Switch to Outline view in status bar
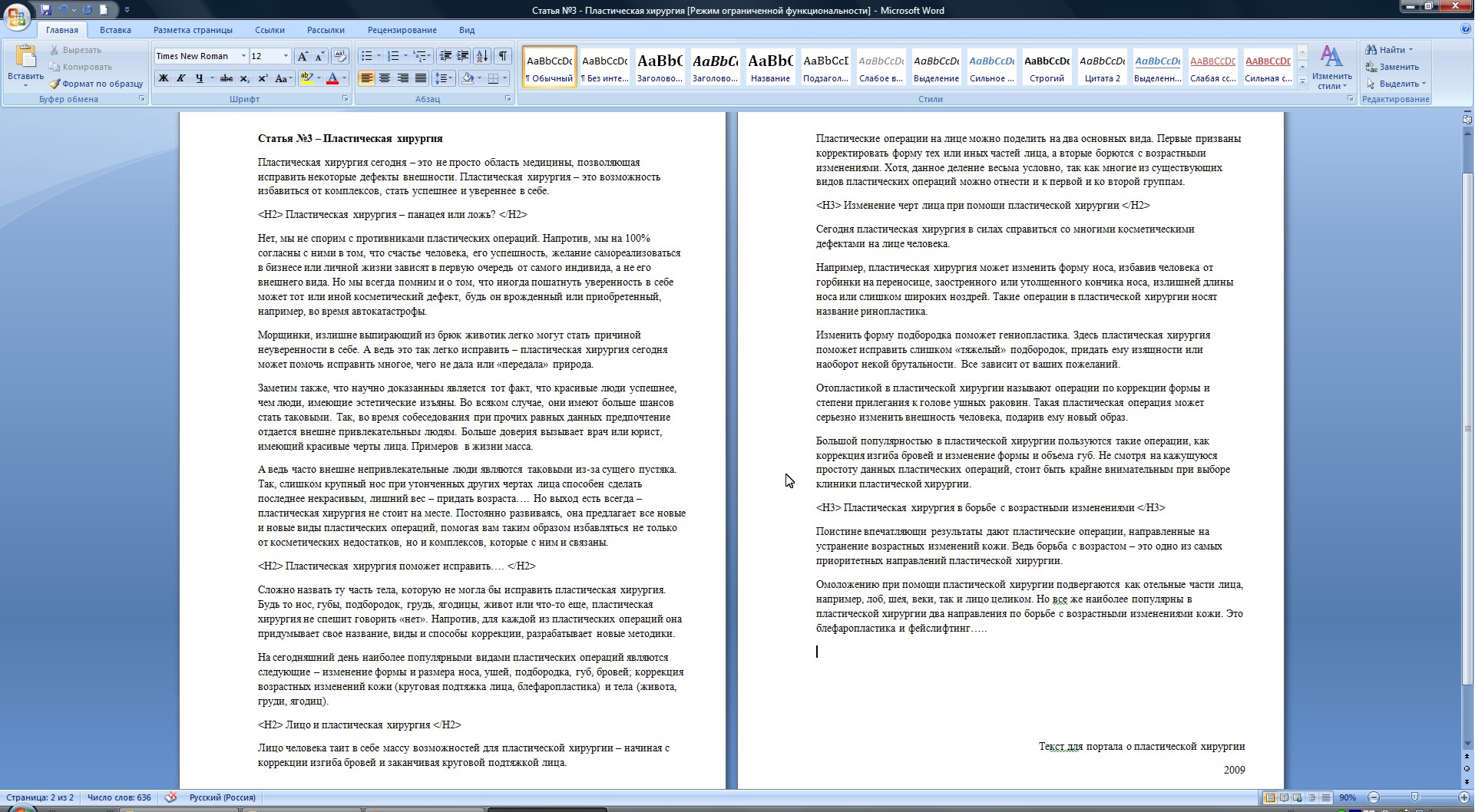The image size is (1475, 812). click(x=1311, y=797)
